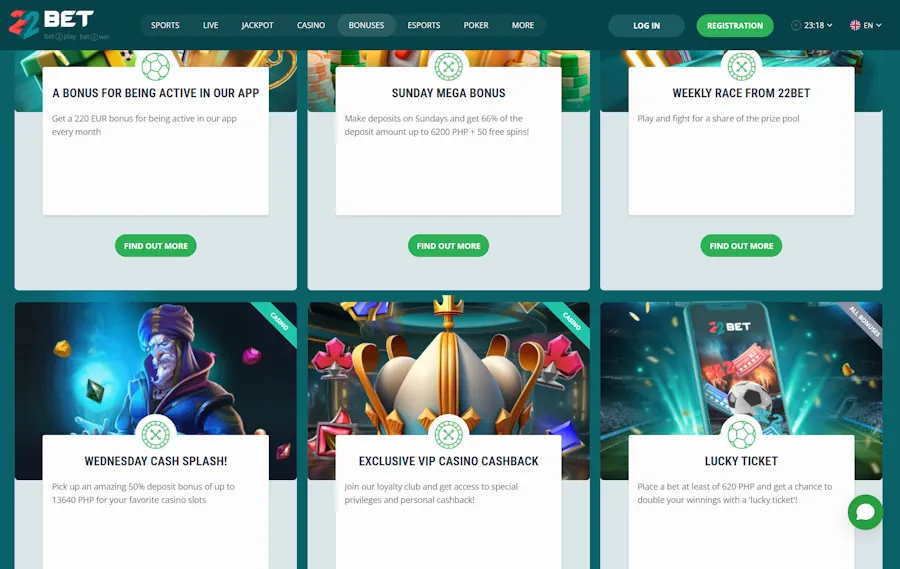Open the live chat bubble
The image size is (900, 569).
pos(866,512)
